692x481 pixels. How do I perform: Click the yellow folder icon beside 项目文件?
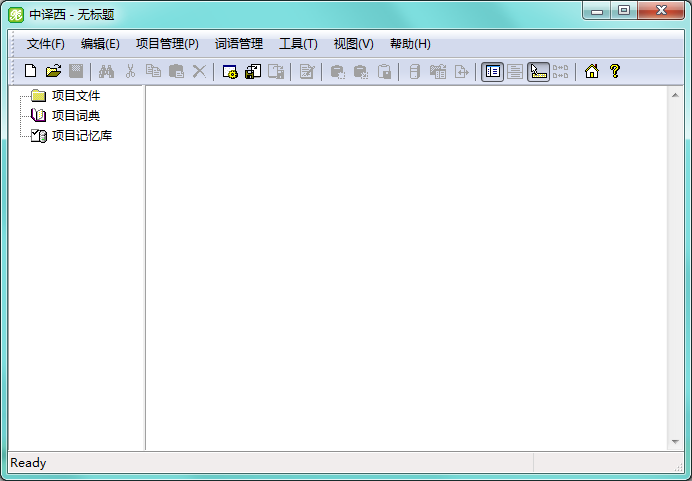click(39, 95)
